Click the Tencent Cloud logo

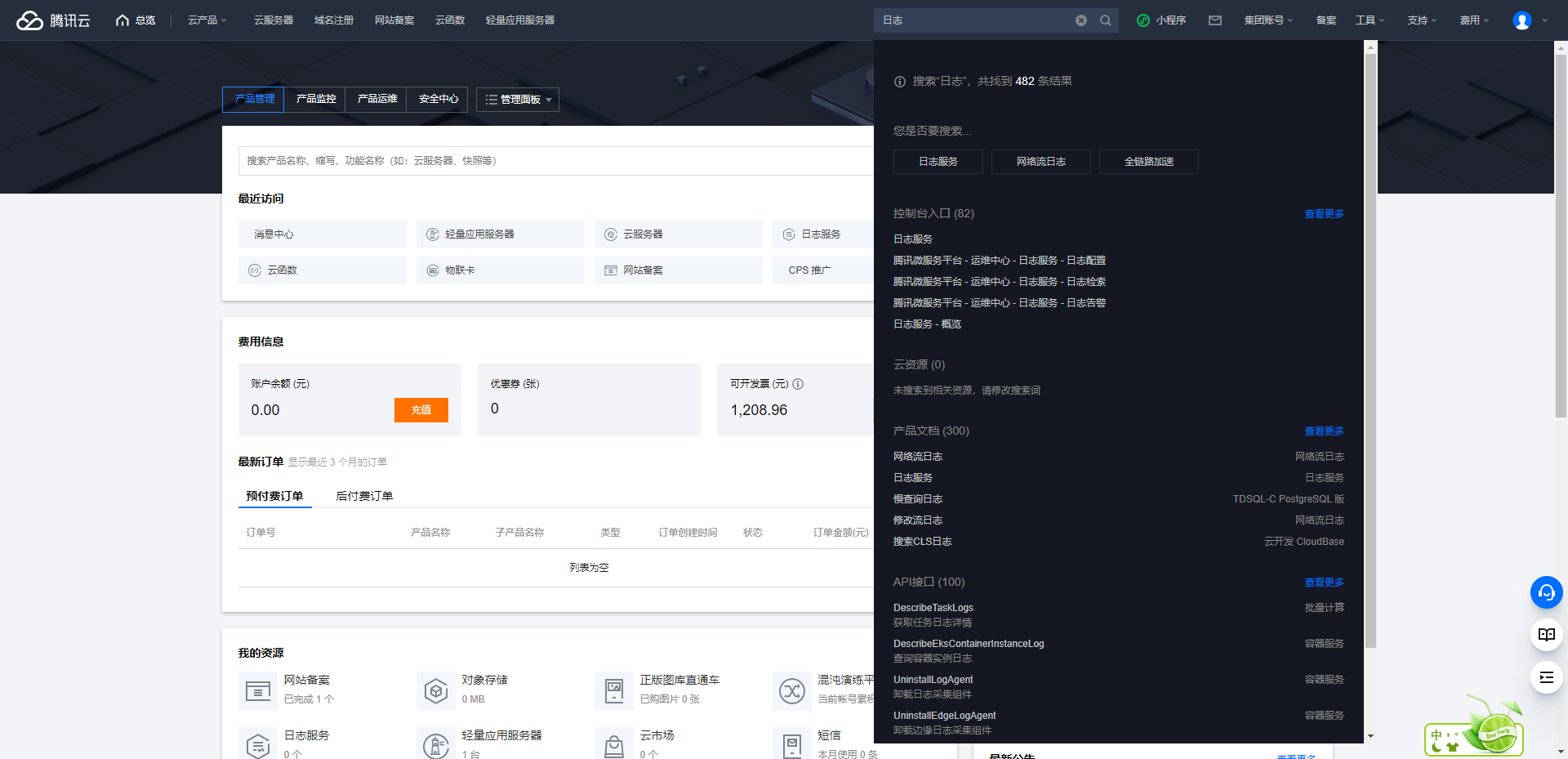tap(53, 20)
